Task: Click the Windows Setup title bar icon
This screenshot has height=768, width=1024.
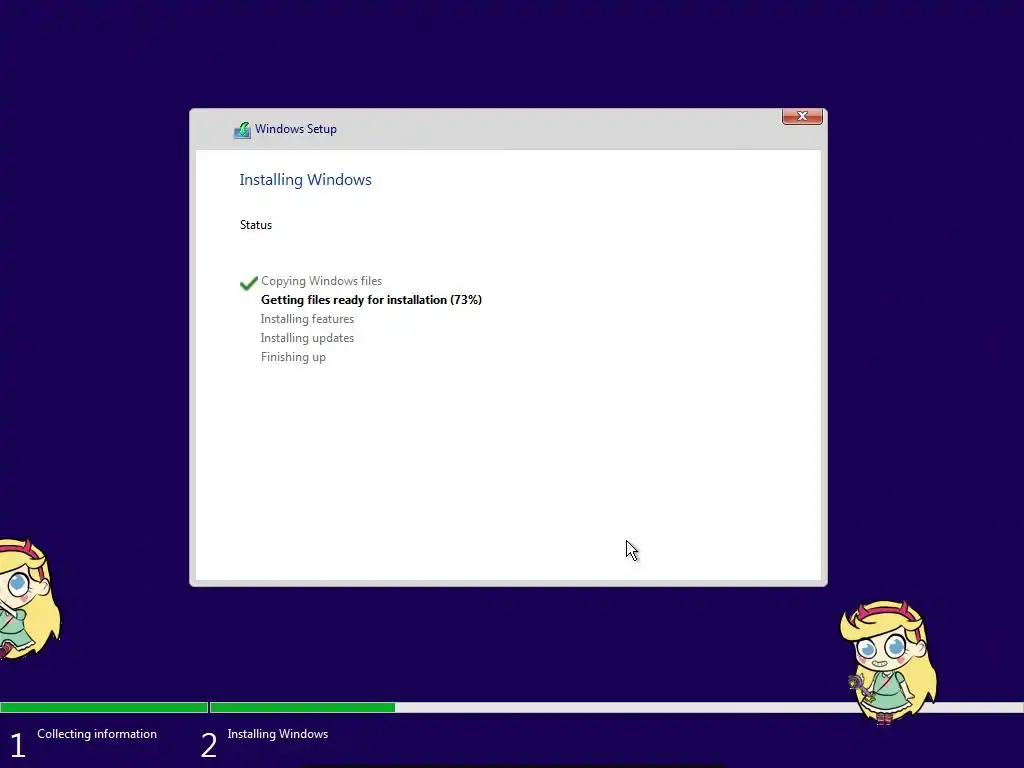Action: coord(242,130)
